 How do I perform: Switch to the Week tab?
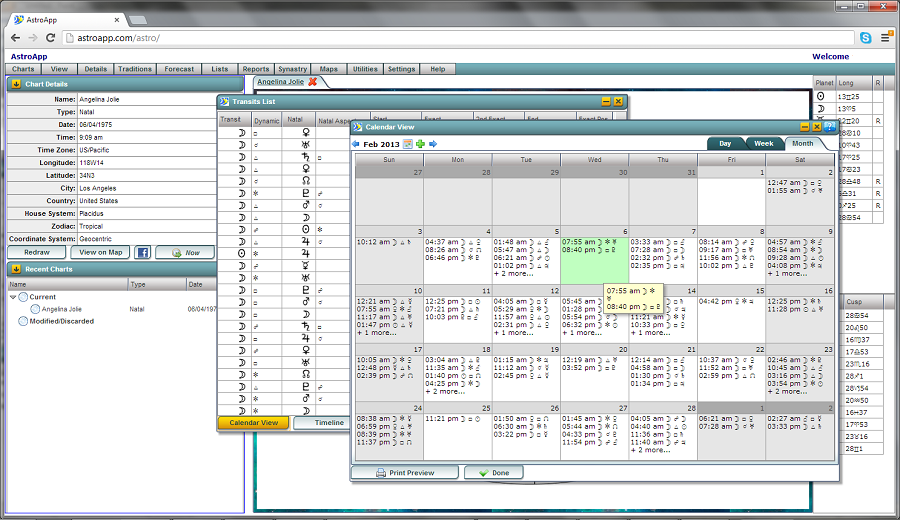tap(763, 144)
